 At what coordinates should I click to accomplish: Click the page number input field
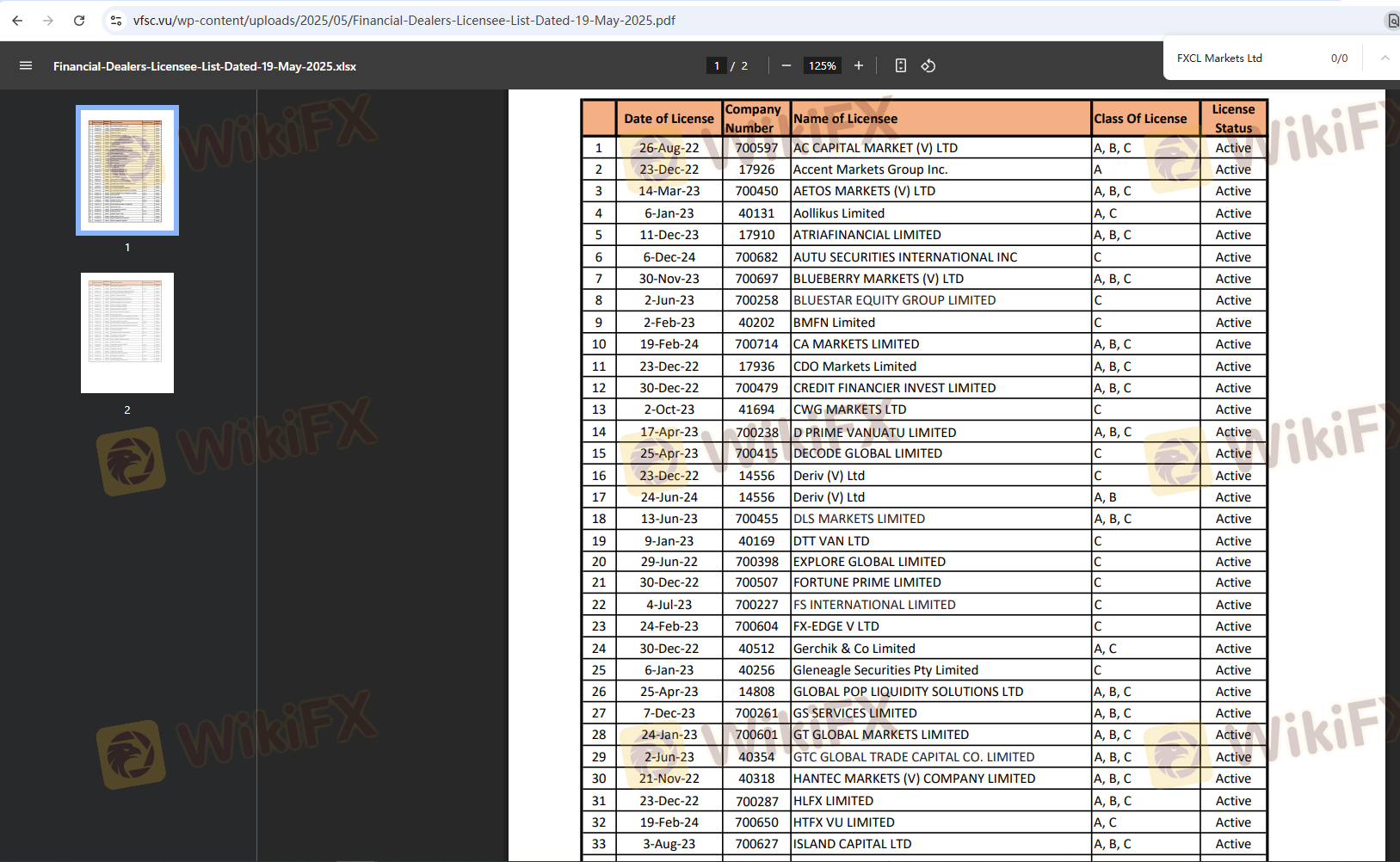(716, 65)
